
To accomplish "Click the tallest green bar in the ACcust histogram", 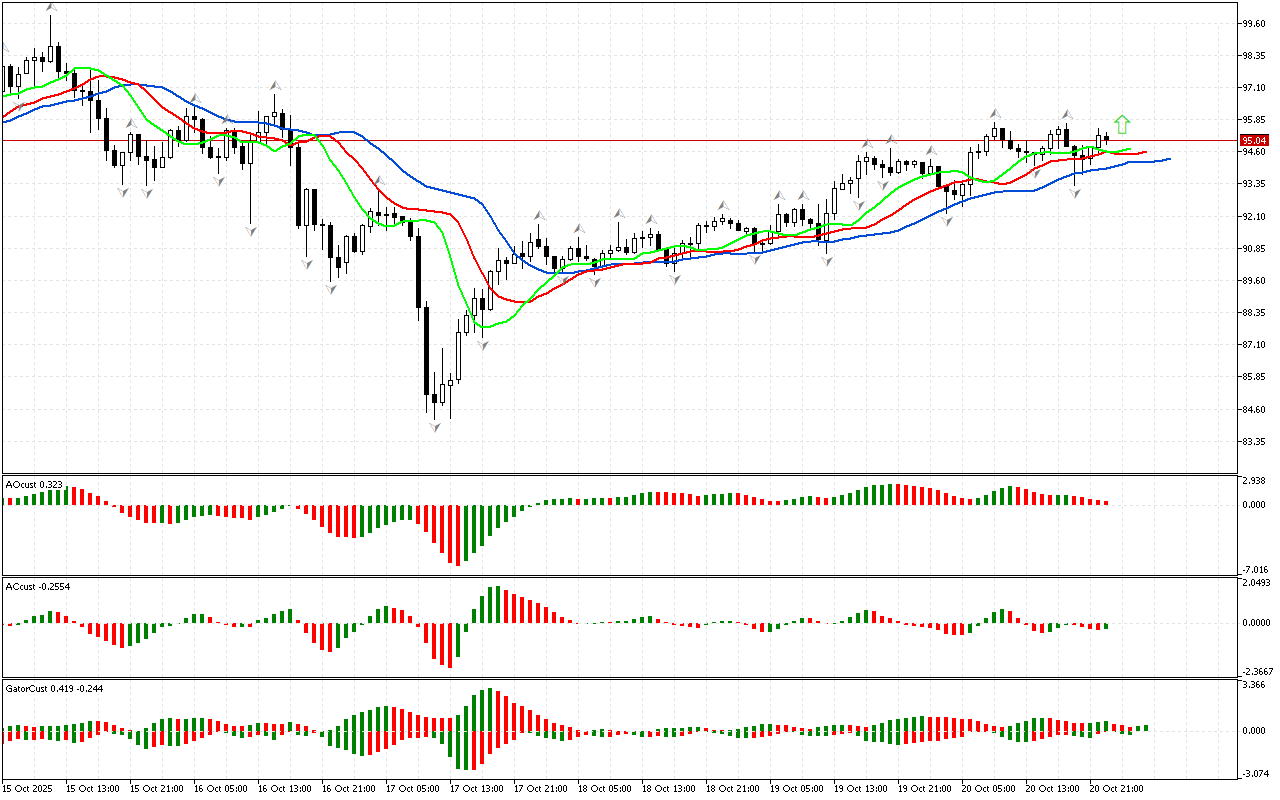I will point(491,605).
